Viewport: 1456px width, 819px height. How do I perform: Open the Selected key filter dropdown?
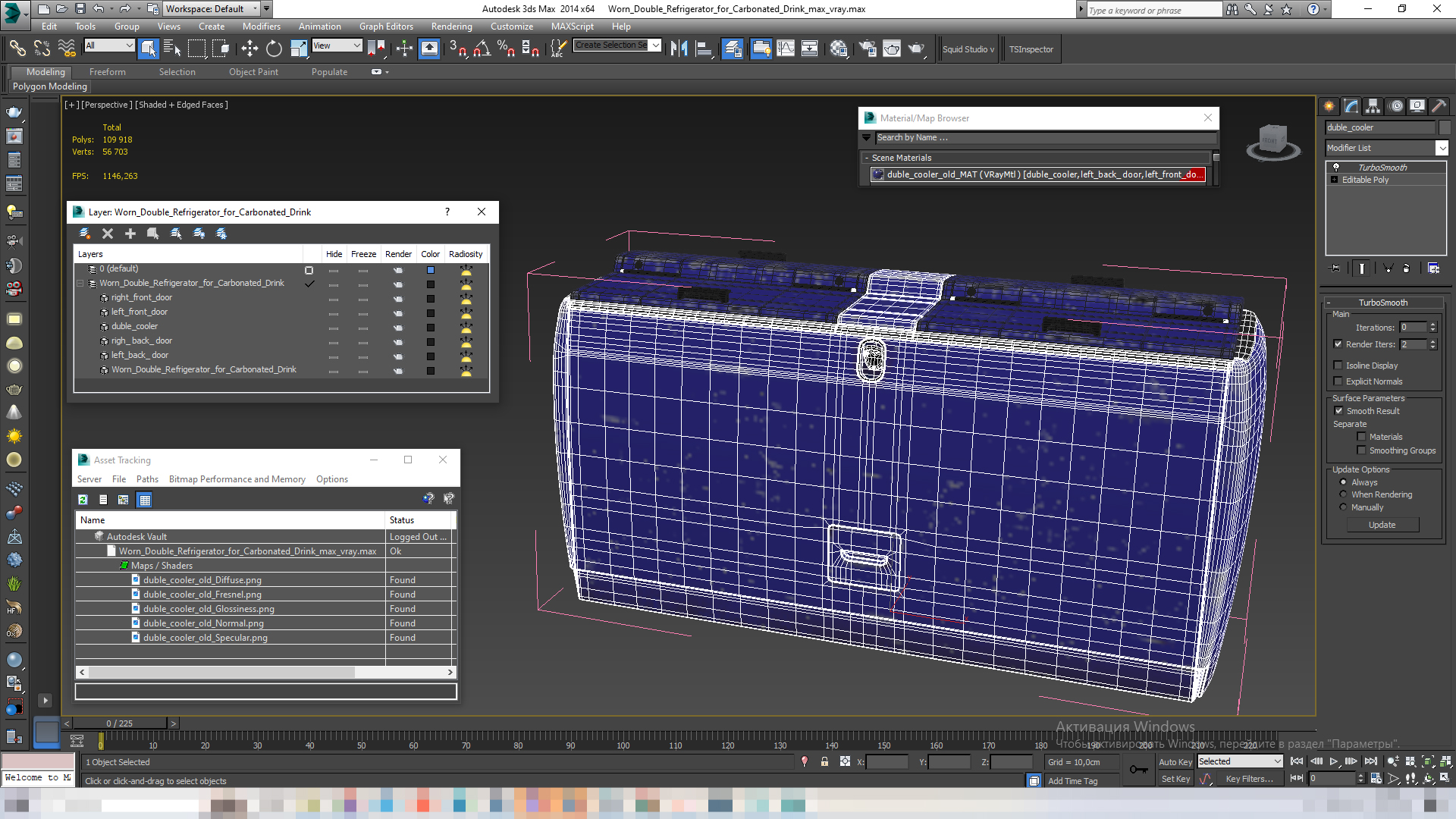1240,761
